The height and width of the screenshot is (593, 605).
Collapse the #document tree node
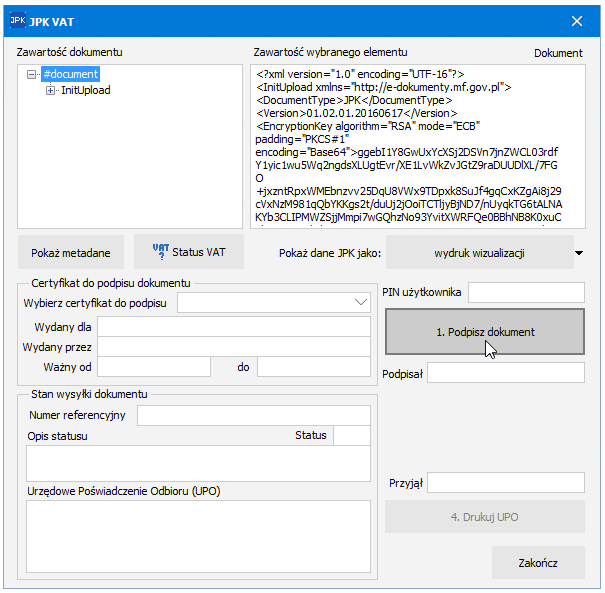(33, 74)
